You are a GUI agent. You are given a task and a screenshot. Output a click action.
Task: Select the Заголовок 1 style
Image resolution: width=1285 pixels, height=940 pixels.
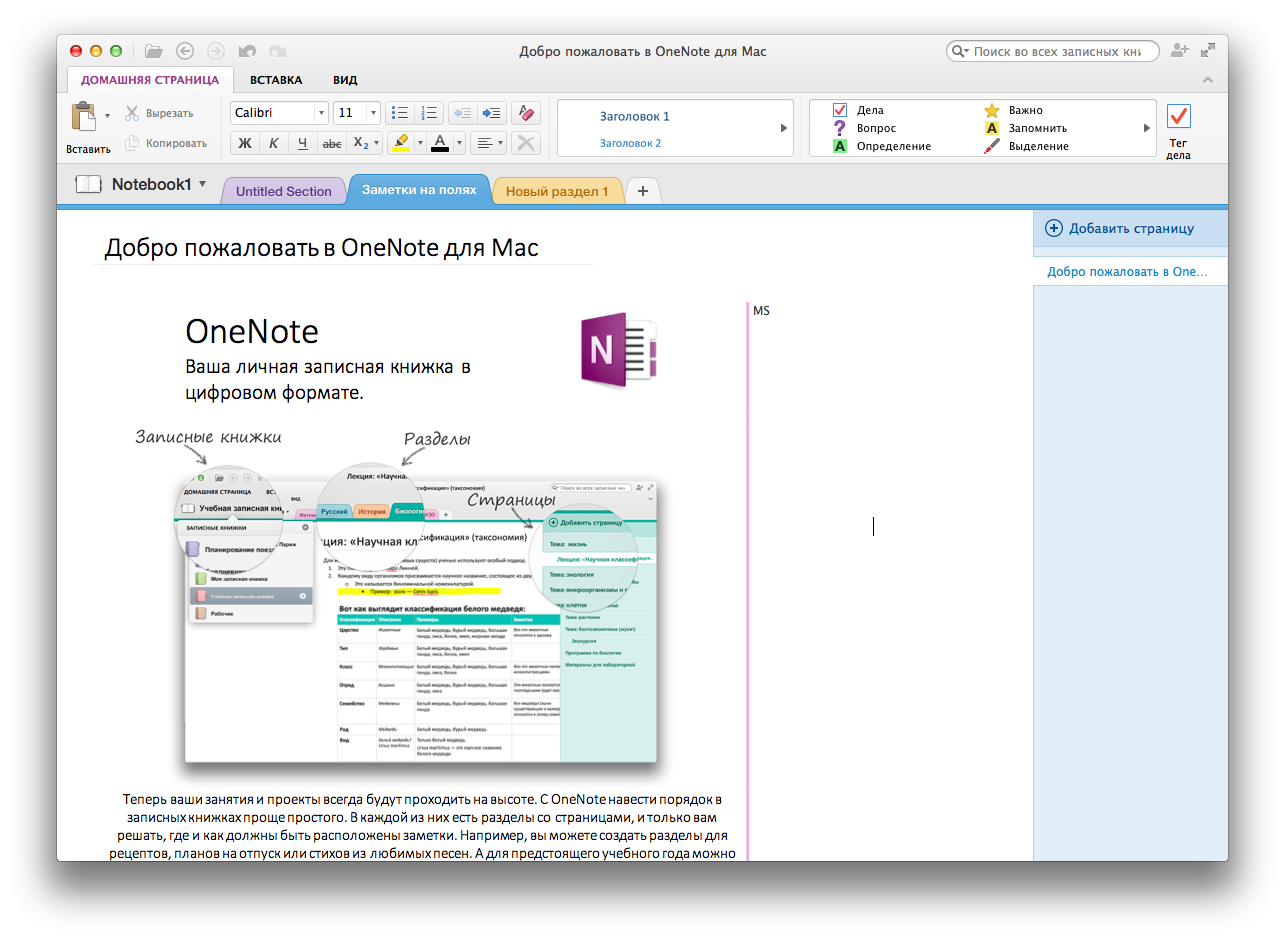pyautogui.click(x=635, y=116)
